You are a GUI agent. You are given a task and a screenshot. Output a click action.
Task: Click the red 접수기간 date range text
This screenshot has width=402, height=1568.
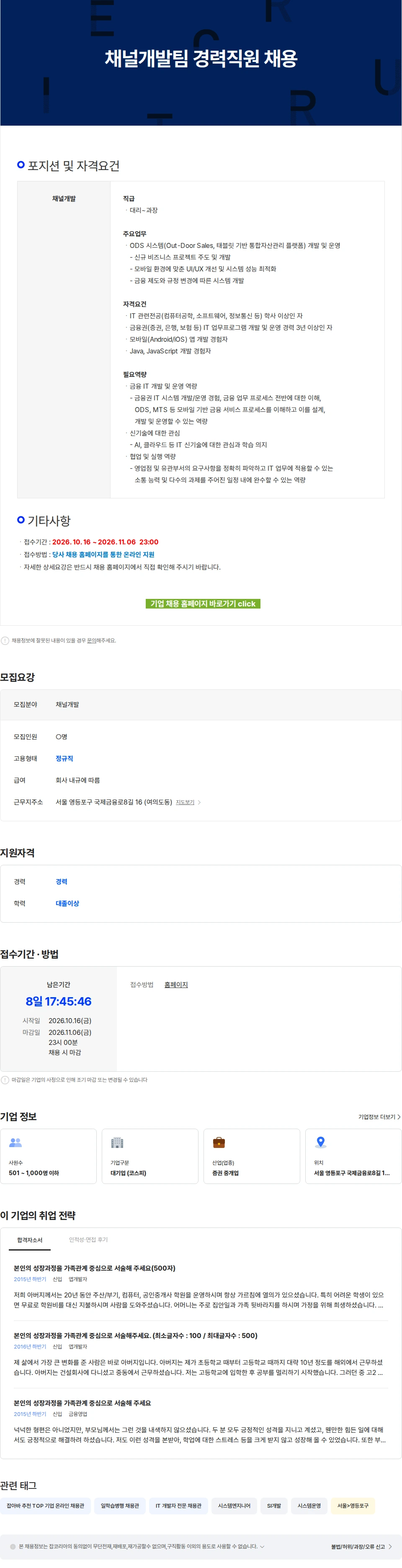[105, 542]
